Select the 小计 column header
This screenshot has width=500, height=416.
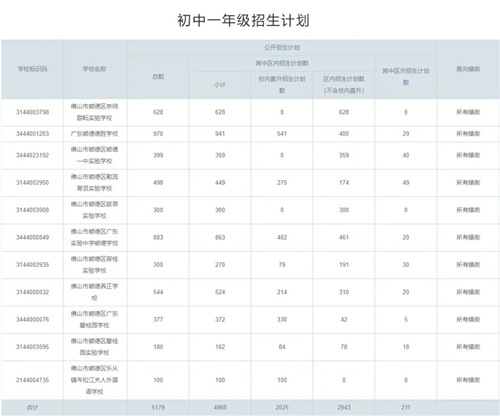[220, 85]
